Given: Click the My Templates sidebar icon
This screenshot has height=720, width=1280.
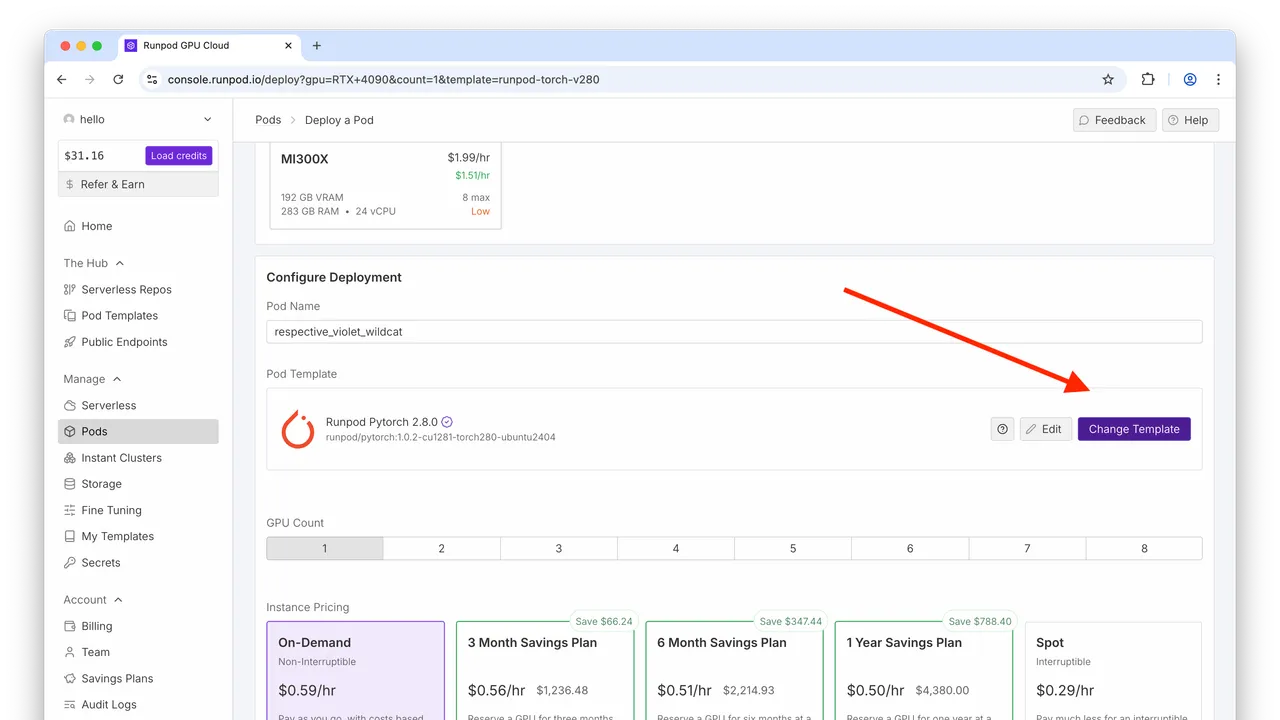Looking at the screenshot, I should [69, 537].
